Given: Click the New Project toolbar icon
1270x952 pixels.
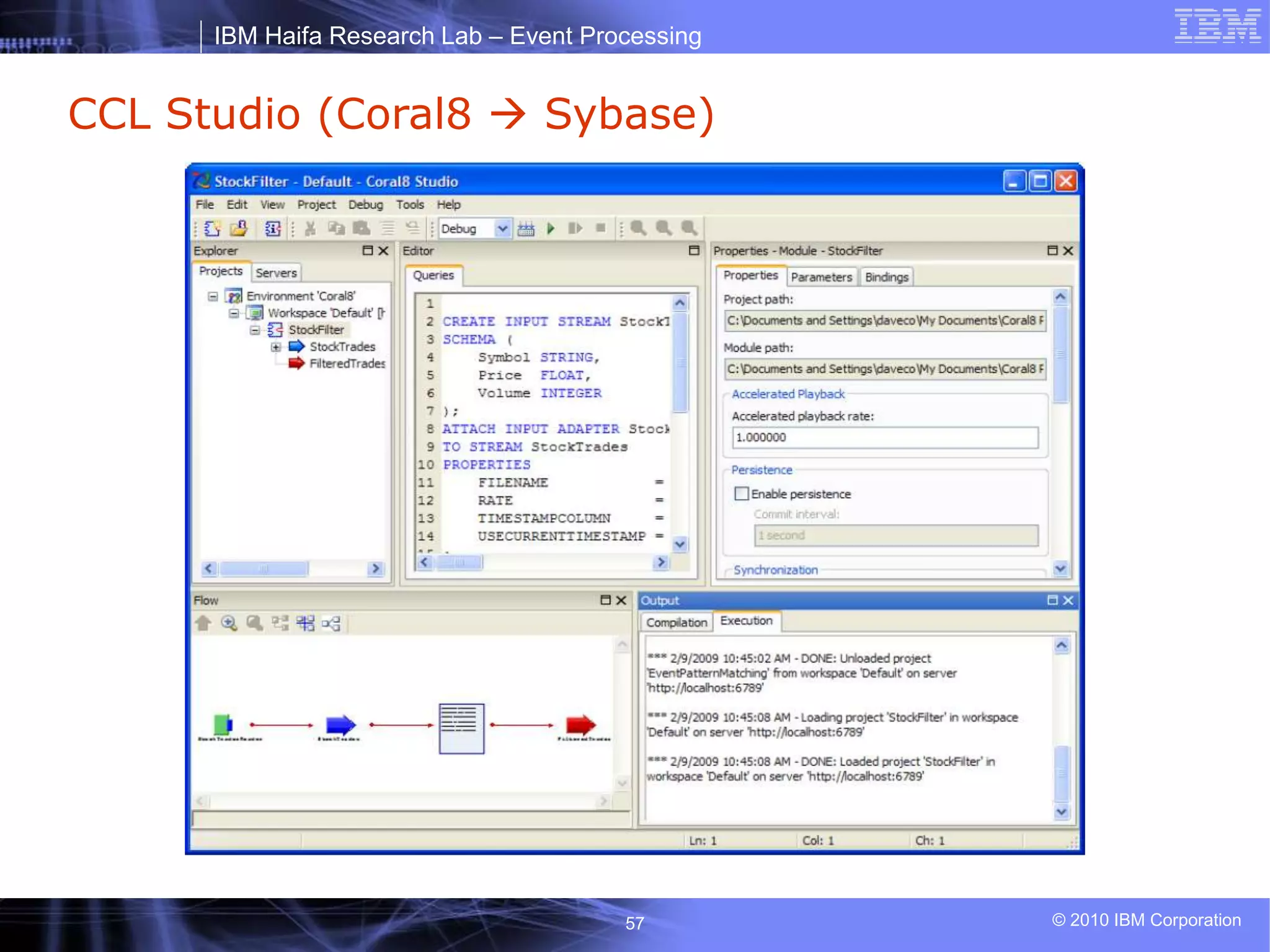Looking at the screenshot, I should pos(213,229).
